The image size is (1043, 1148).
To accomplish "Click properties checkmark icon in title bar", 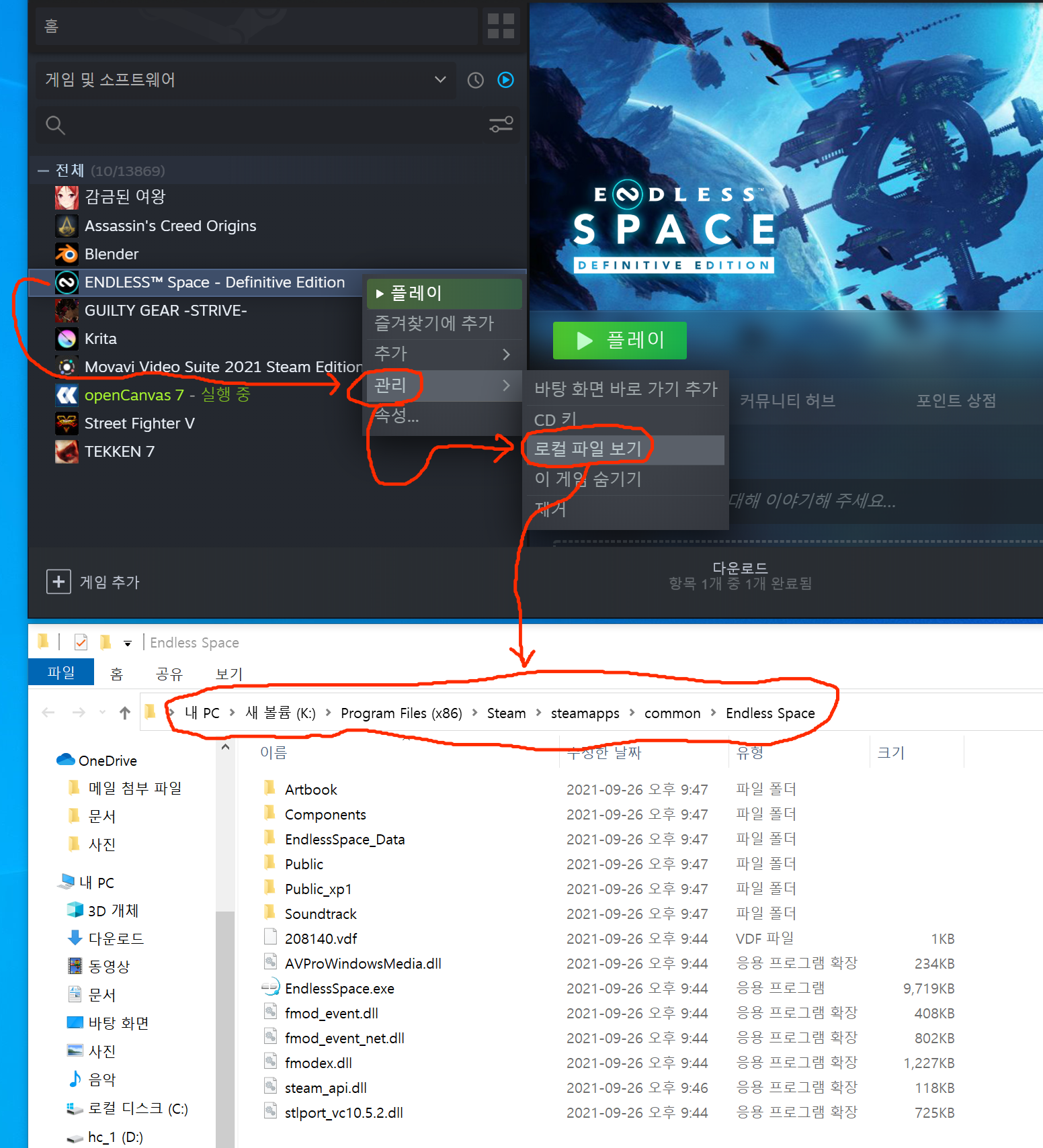I will pyautogui.click(x=81, y=643).
